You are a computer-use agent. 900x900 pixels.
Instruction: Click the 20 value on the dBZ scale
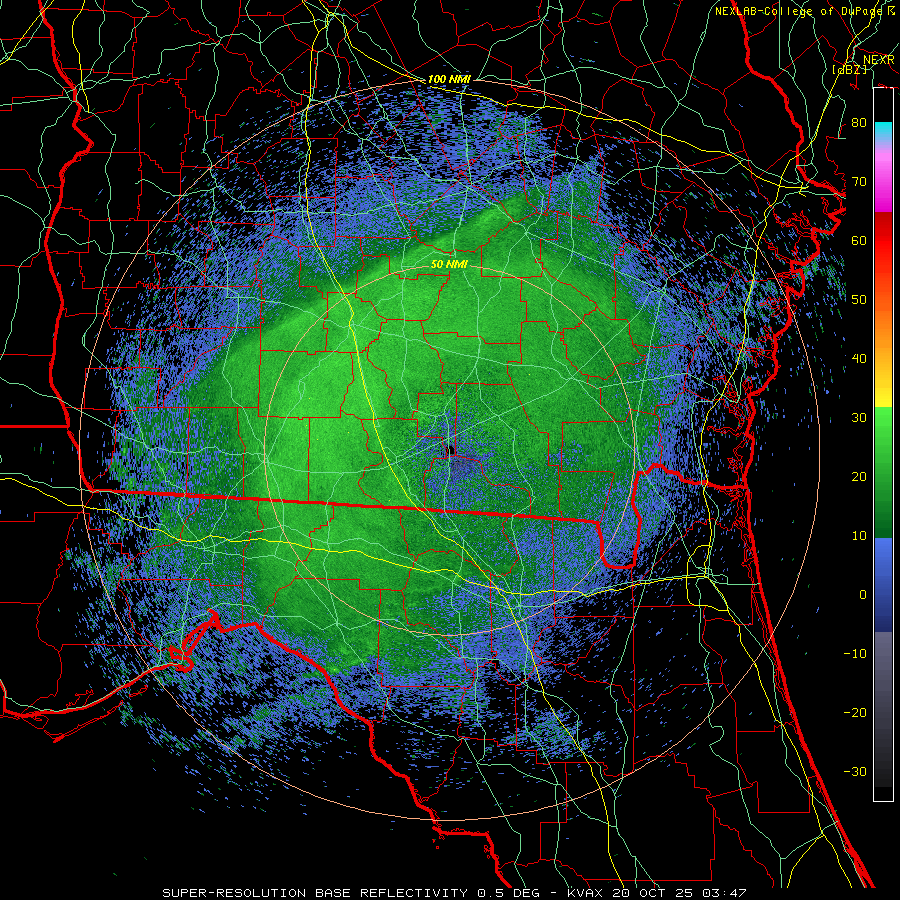click(859, 477)
